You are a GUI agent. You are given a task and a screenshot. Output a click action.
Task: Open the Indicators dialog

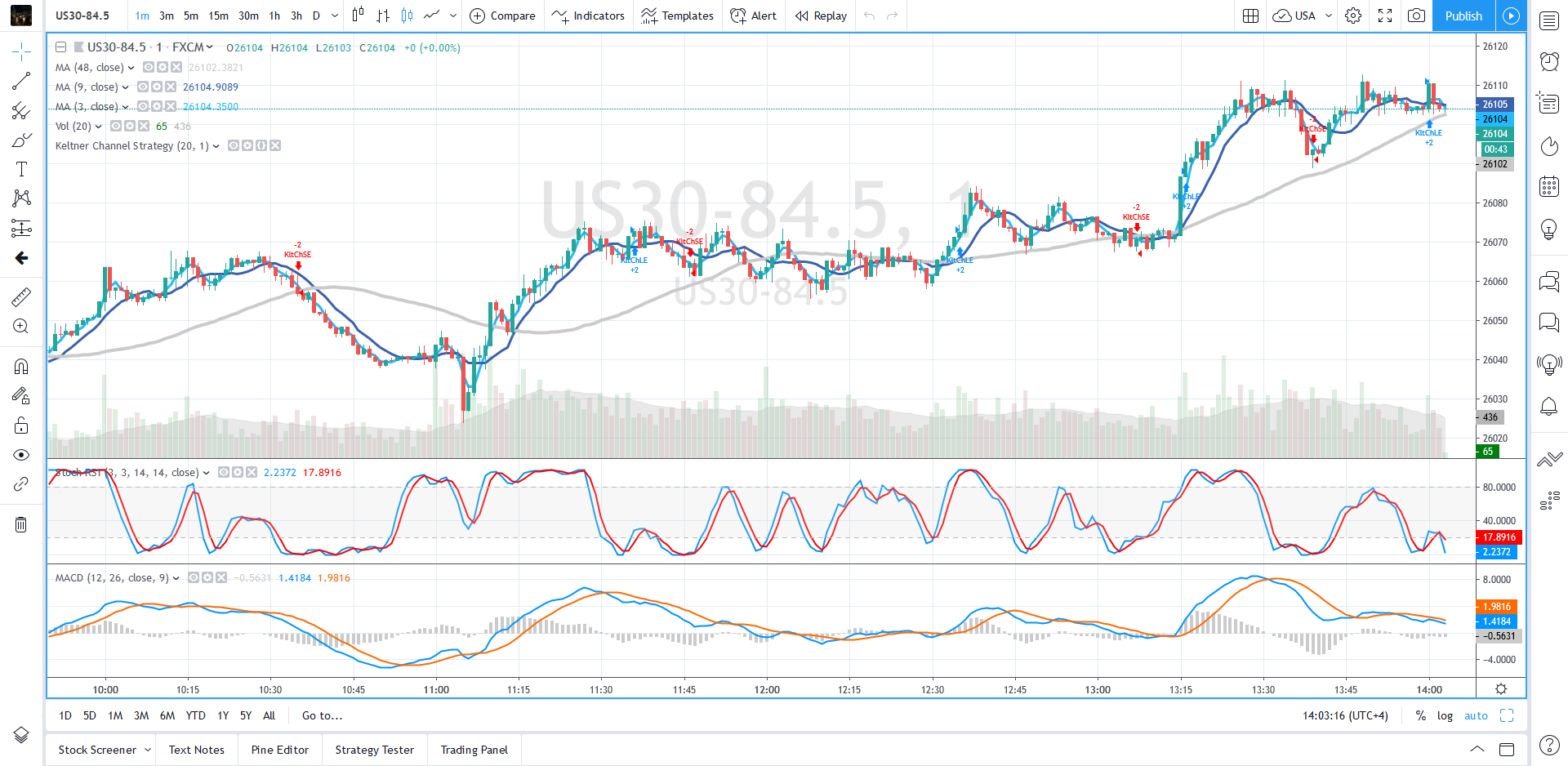[588, 16]
